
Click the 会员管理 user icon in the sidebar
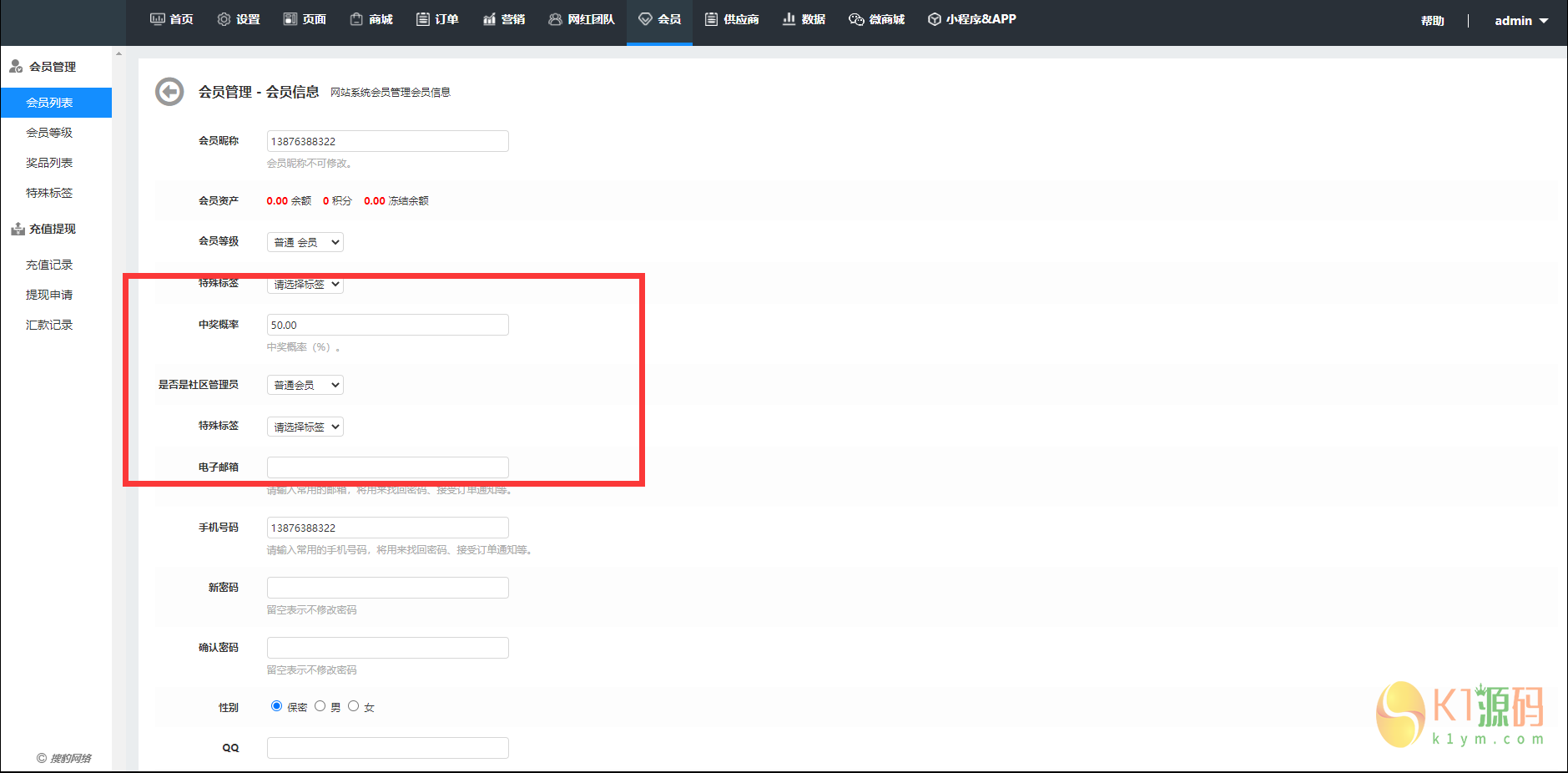pyautogui.click(x=16, y=66)
